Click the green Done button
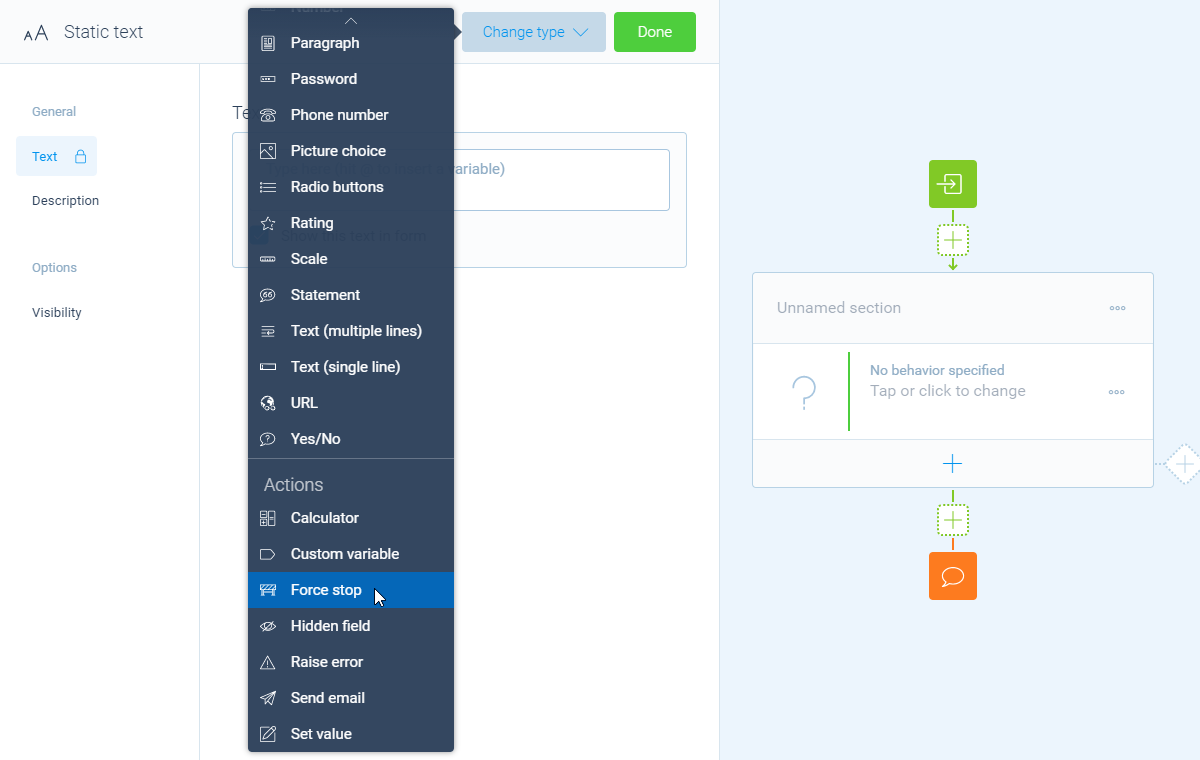Viewport: 1200px width, 760px height. [x=655, y=32]
